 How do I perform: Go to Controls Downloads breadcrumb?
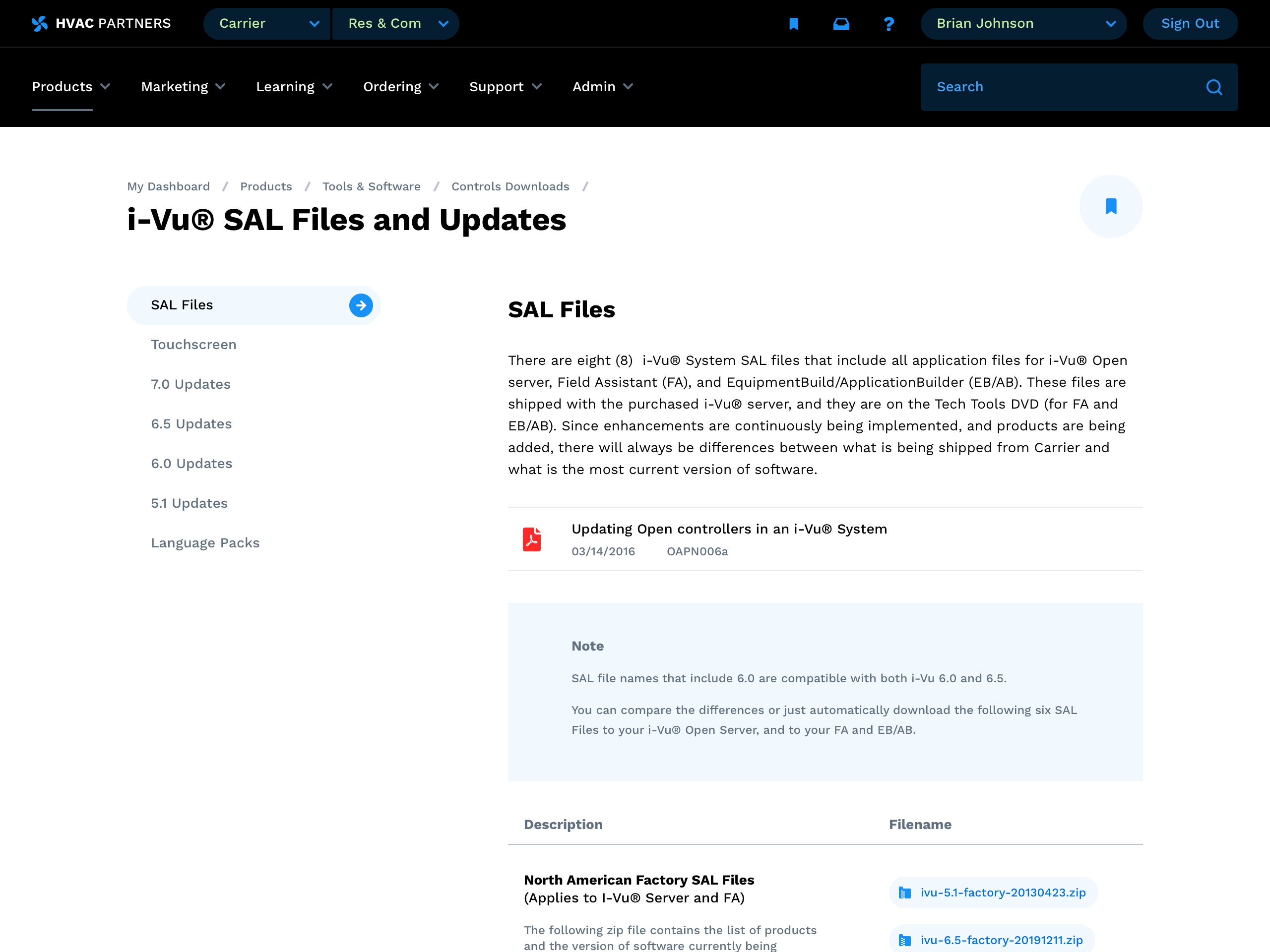[510, 186]
